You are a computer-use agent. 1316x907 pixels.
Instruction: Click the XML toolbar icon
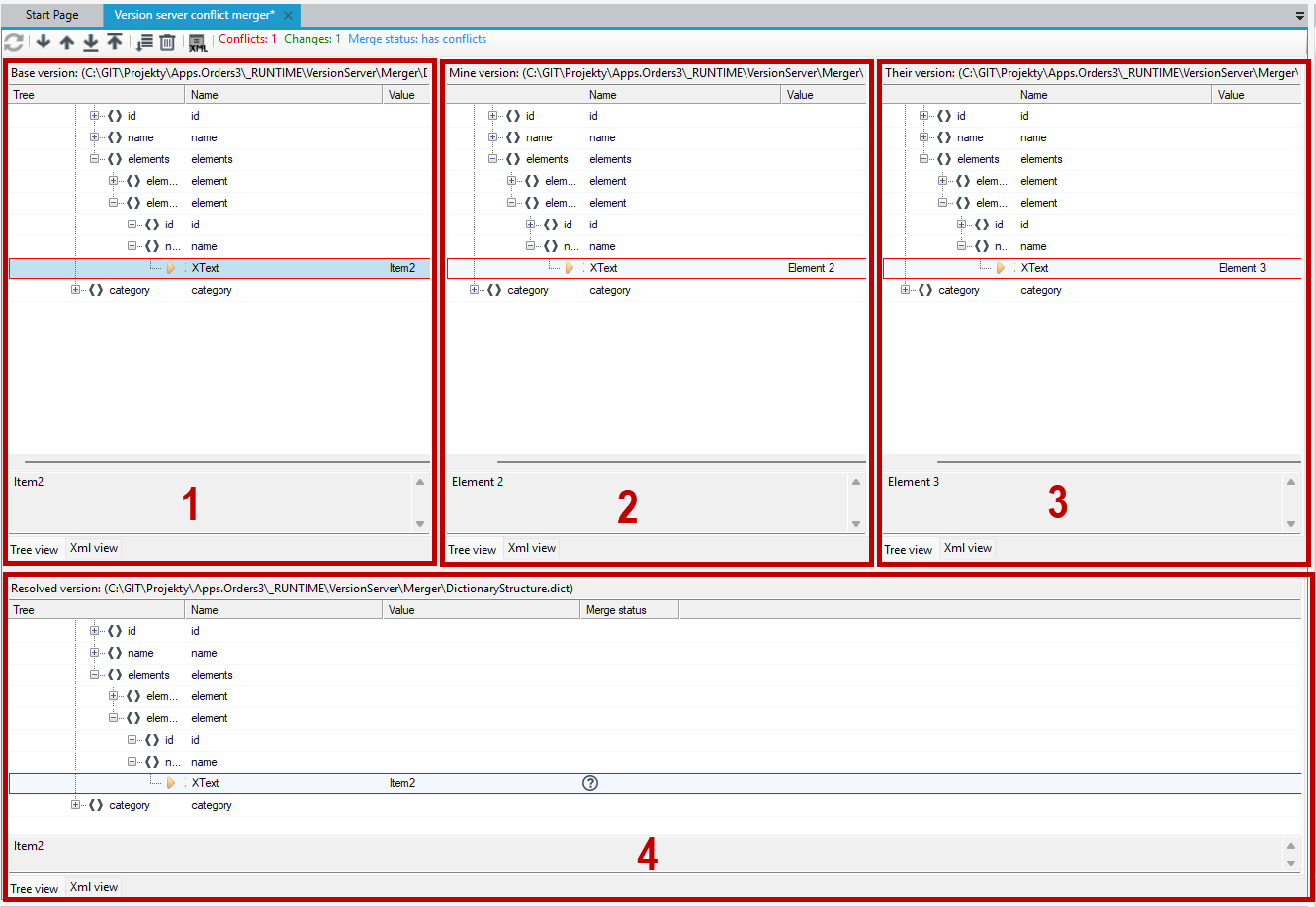(x=198, y=43)
